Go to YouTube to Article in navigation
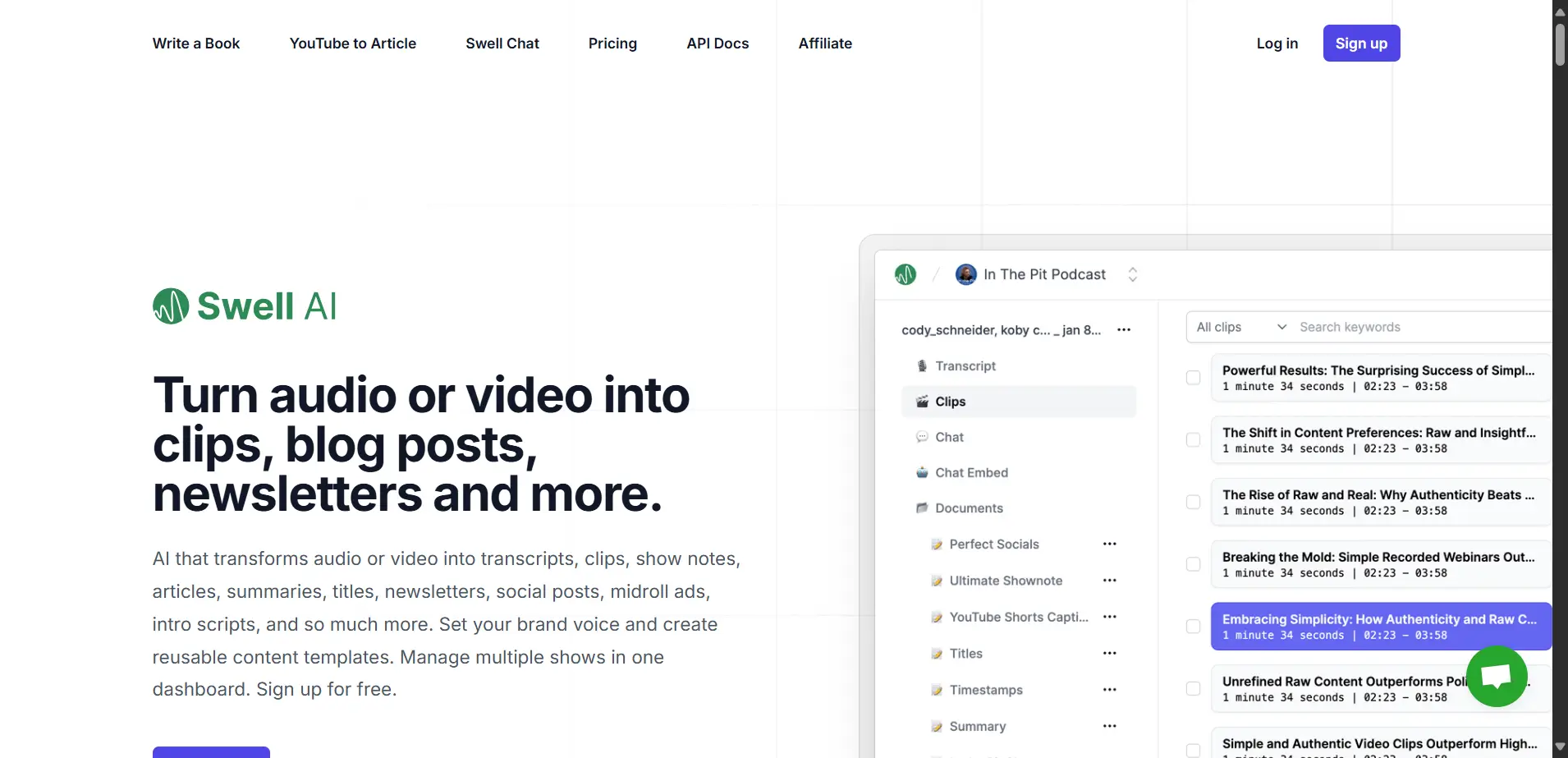 click(352, 44)
